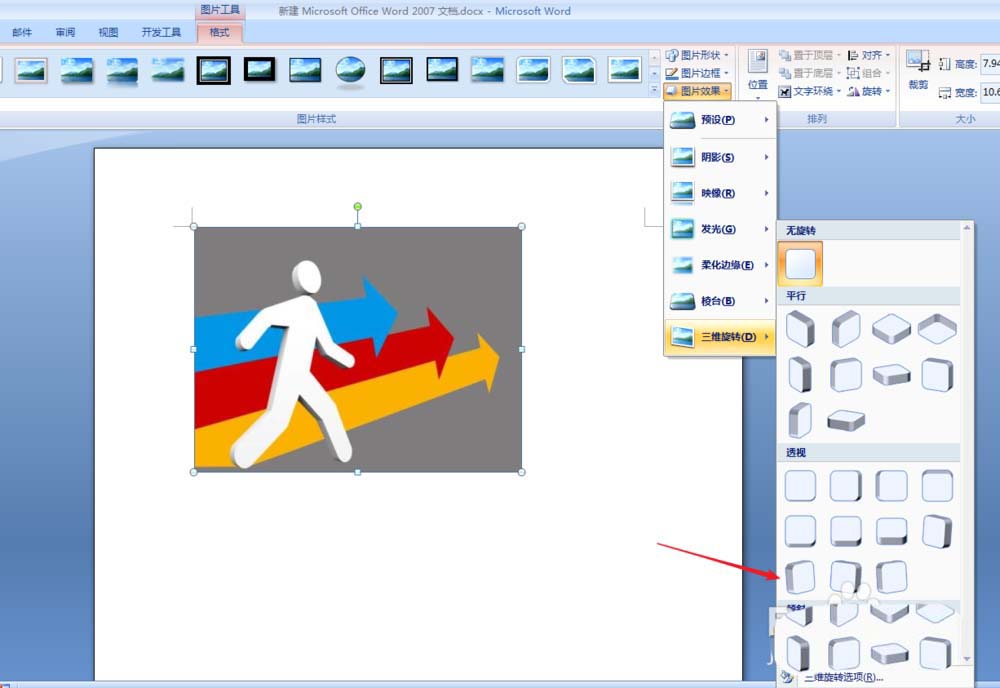Screen dimensions: 1000x688
Task: Apply first preset in 平行 section's second row
Action: [800, 374]
